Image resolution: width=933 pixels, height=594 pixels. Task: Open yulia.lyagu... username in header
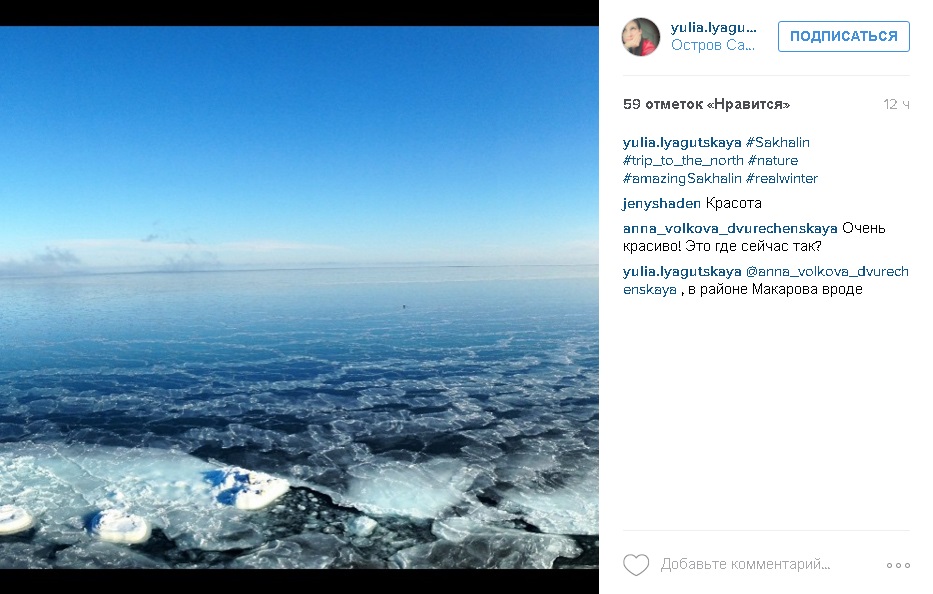point(713,27)
